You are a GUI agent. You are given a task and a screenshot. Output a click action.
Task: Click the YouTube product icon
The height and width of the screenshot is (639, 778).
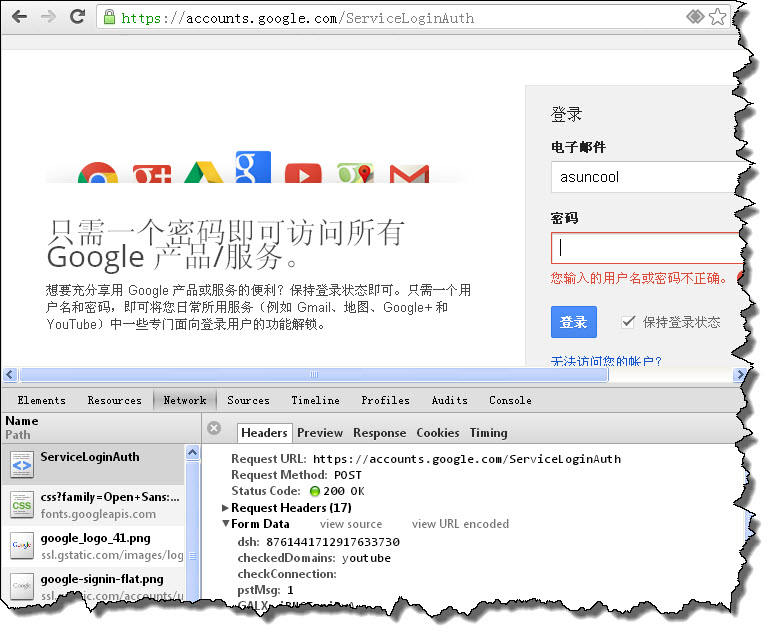(303, 173)
